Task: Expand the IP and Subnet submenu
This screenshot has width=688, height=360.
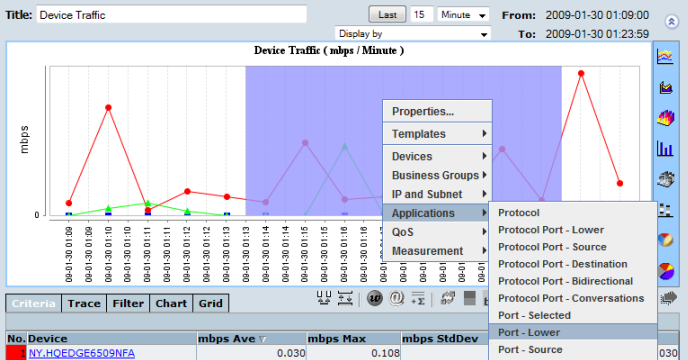Action: click(437, 194)
